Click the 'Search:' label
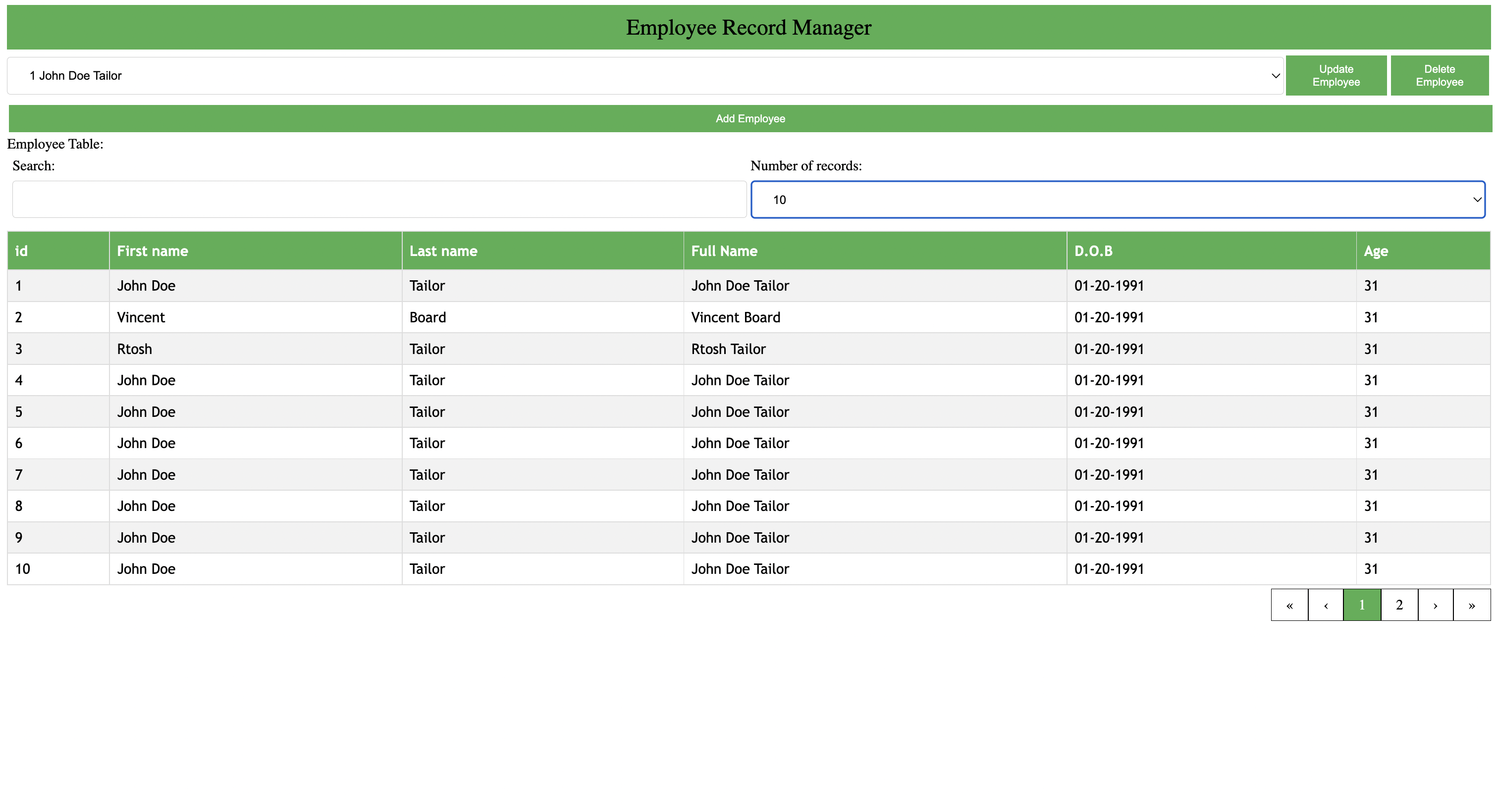Viewport: 1497px width, 812px height. tap(34, 165)
